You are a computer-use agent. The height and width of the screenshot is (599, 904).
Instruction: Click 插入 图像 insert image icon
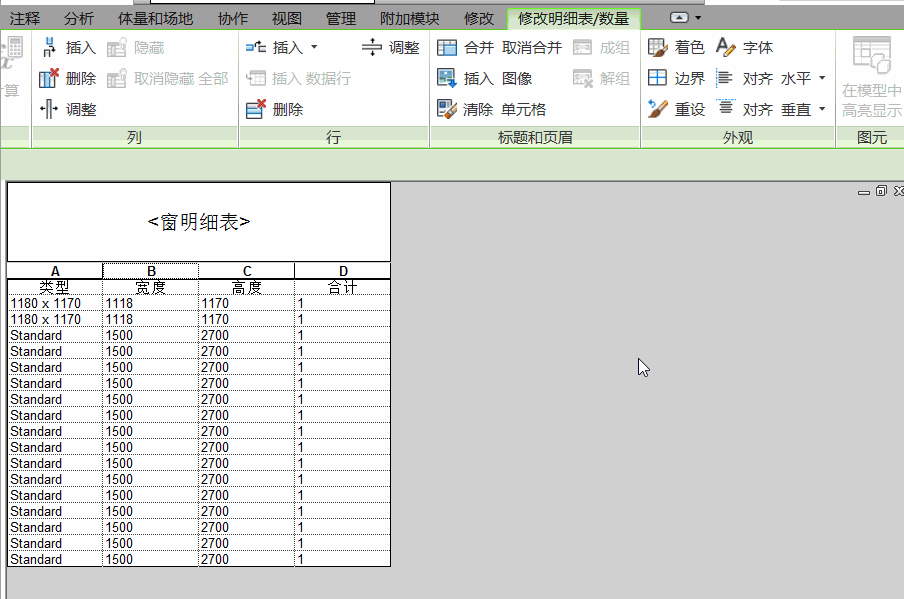[447, 78]
